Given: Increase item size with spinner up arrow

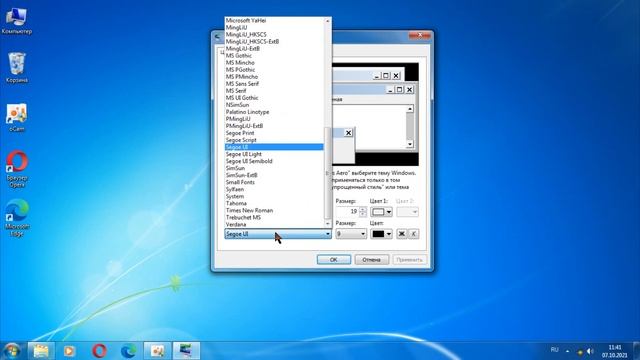Looking at the screenshot, I should click(362, 209).
